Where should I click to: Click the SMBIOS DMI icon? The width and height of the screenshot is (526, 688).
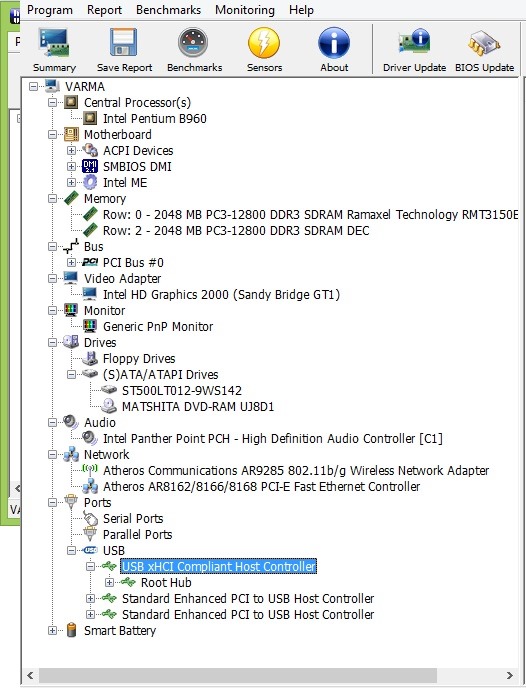pos(90,166)
